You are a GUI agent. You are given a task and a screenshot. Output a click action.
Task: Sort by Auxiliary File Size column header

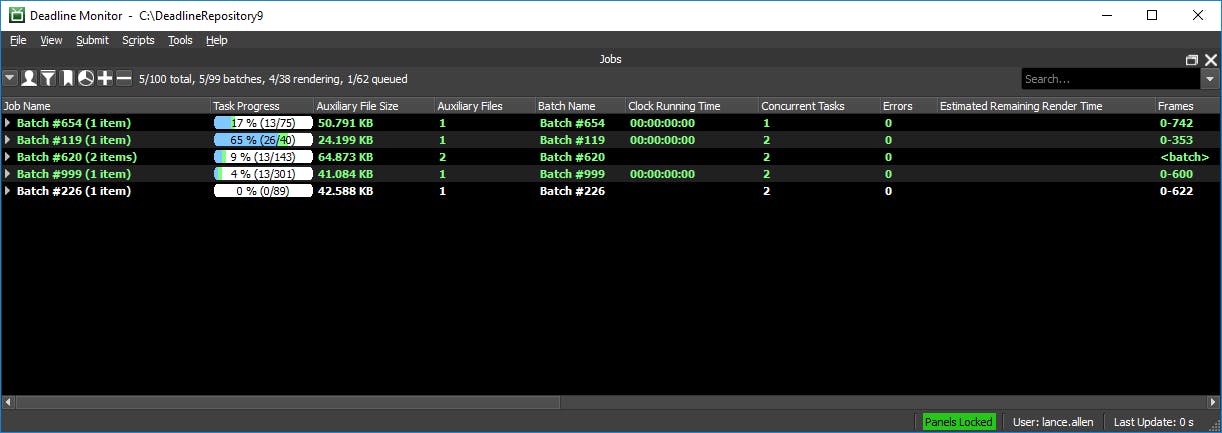tap(374, 106)
